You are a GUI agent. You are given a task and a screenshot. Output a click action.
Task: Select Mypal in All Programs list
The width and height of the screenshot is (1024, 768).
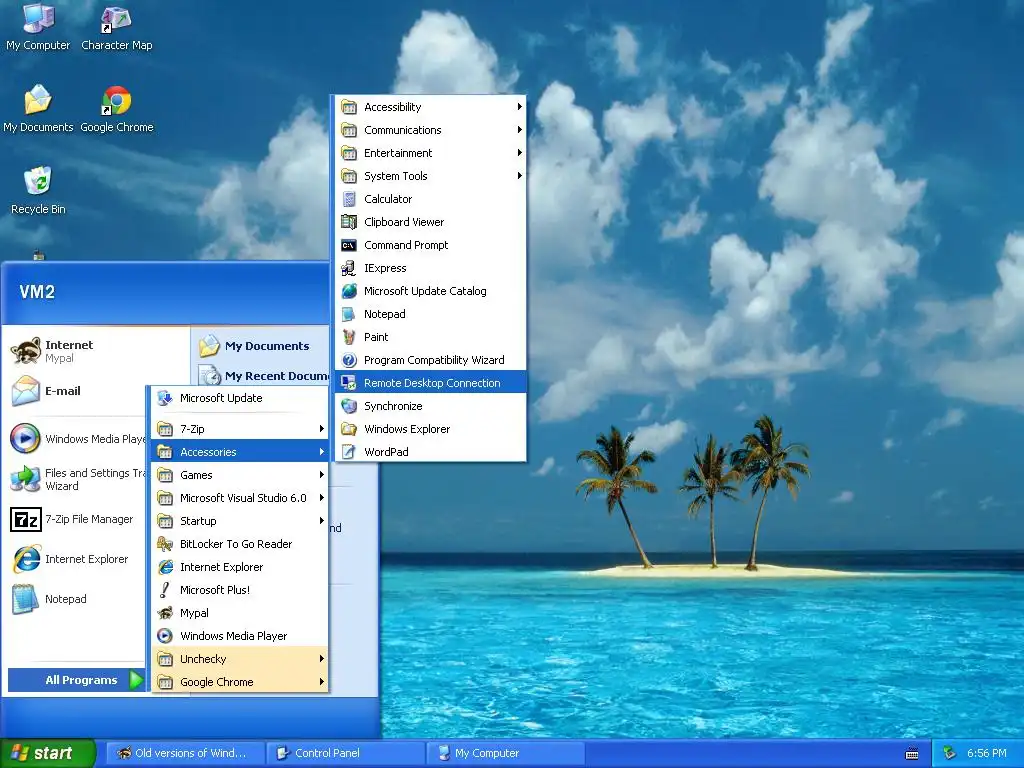tap(240, 613)
